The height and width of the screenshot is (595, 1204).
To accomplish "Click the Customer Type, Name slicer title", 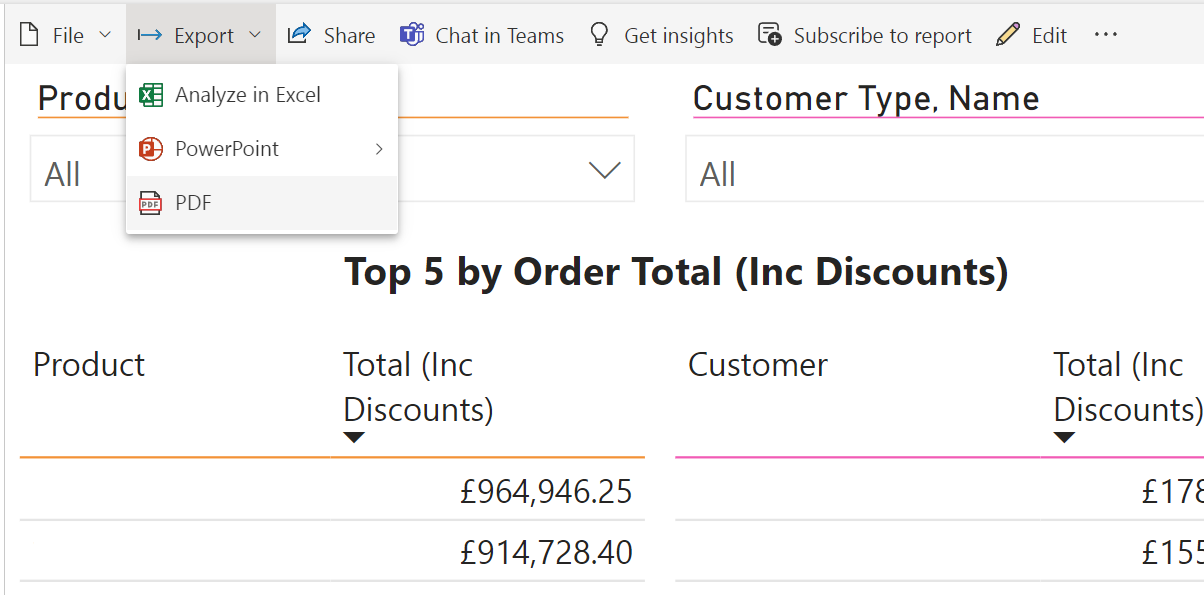I will (866, 98).
